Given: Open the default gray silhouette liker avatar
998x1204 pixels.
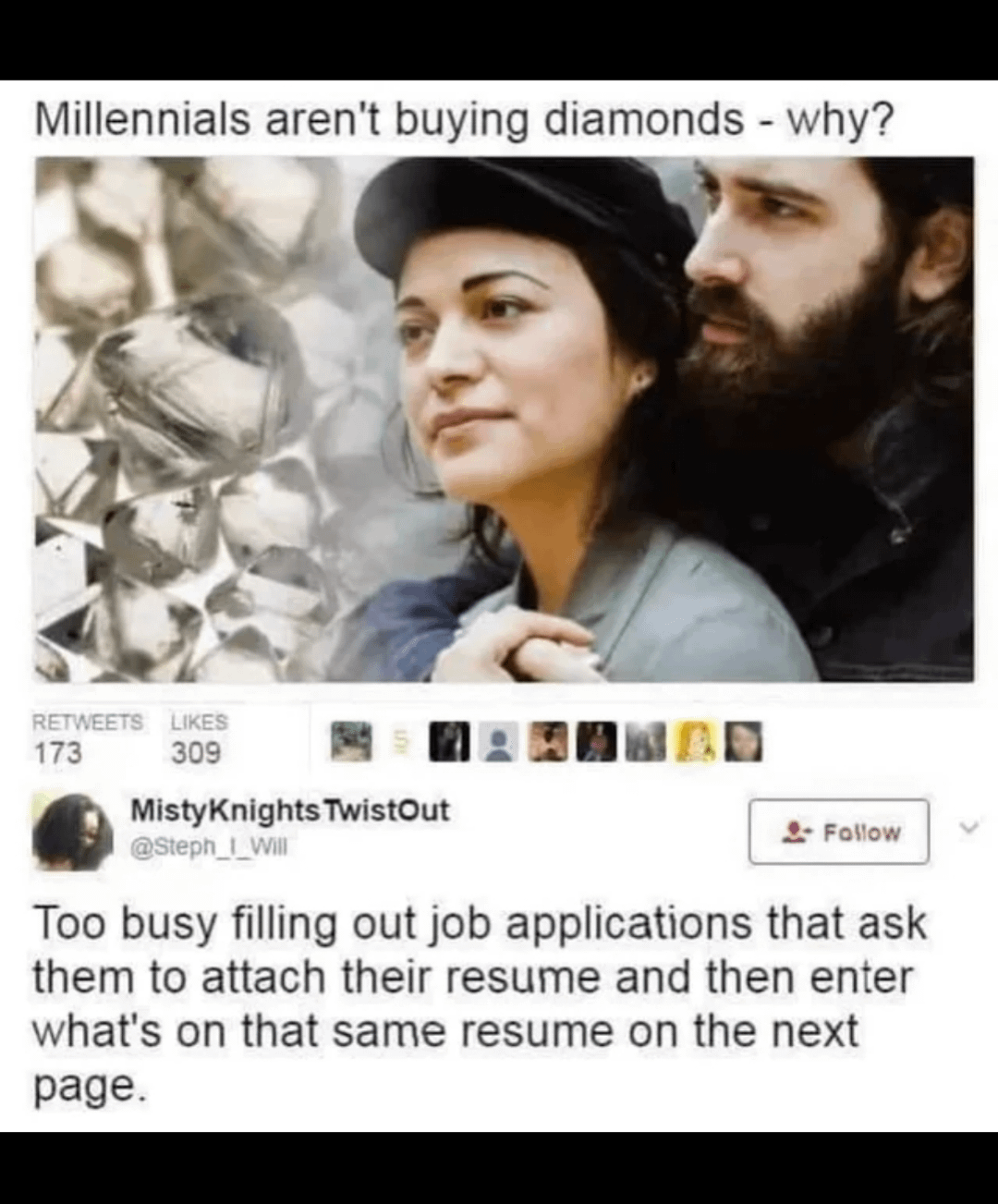Looking at the screenshot, I should tap(499, 740).
